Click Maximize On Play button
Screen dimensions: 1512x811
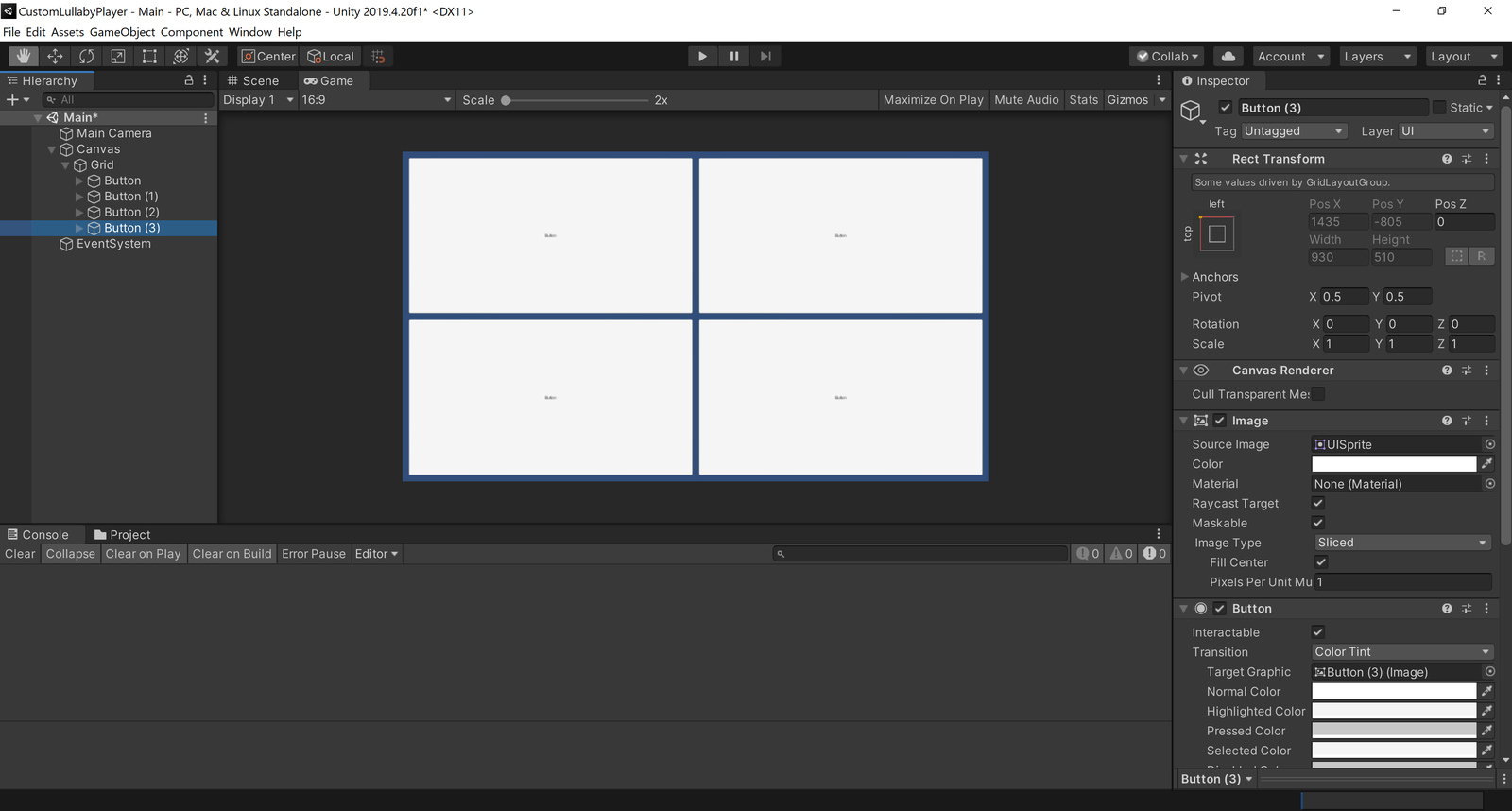tap(933, 100)
